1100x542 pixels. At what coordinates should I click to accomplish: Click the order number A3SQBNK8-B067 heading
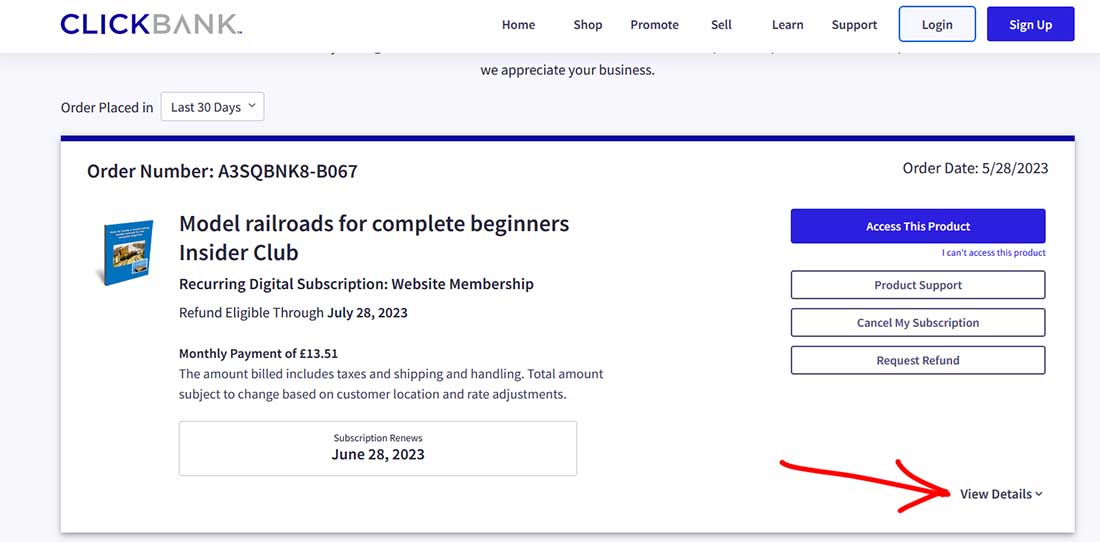click(222, 171)
